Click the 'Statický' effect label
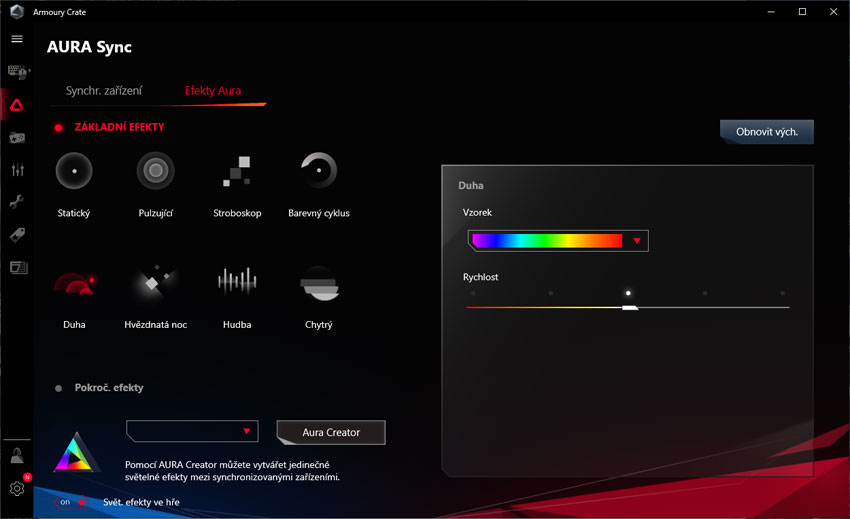This screenshot has height=519, width=850. (74, 213)
